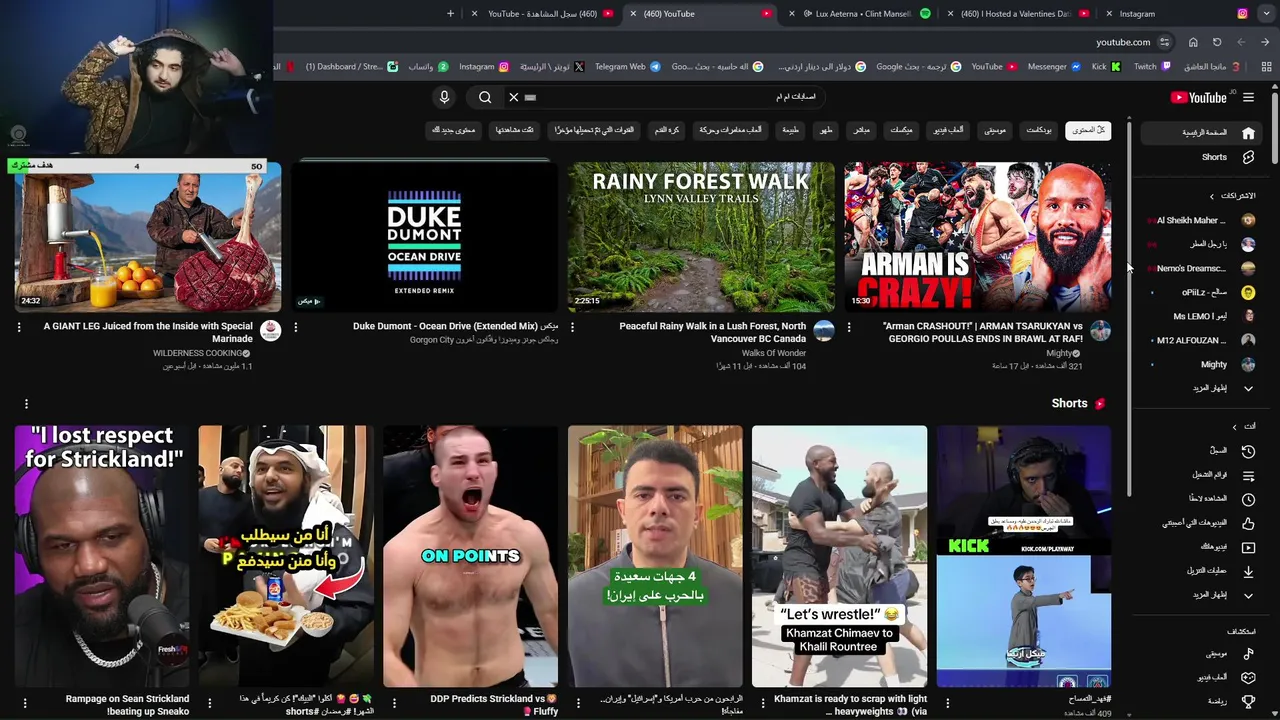Open Mighty channel in subscriptions list
Viewport: 1280px width, 720px height.
[x=1203, y=364]
